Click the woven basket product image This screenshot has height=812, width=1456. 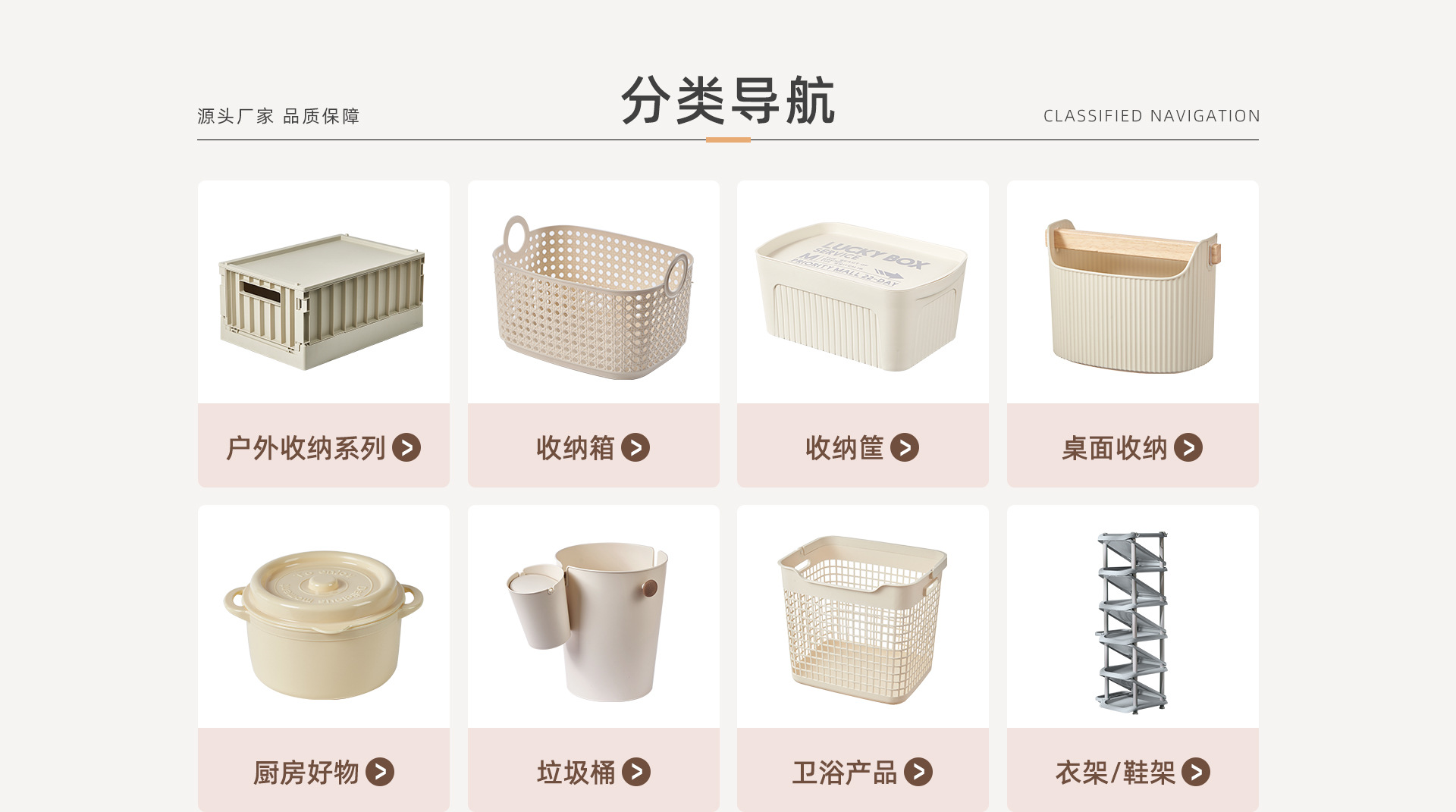(x=593, y=297)
